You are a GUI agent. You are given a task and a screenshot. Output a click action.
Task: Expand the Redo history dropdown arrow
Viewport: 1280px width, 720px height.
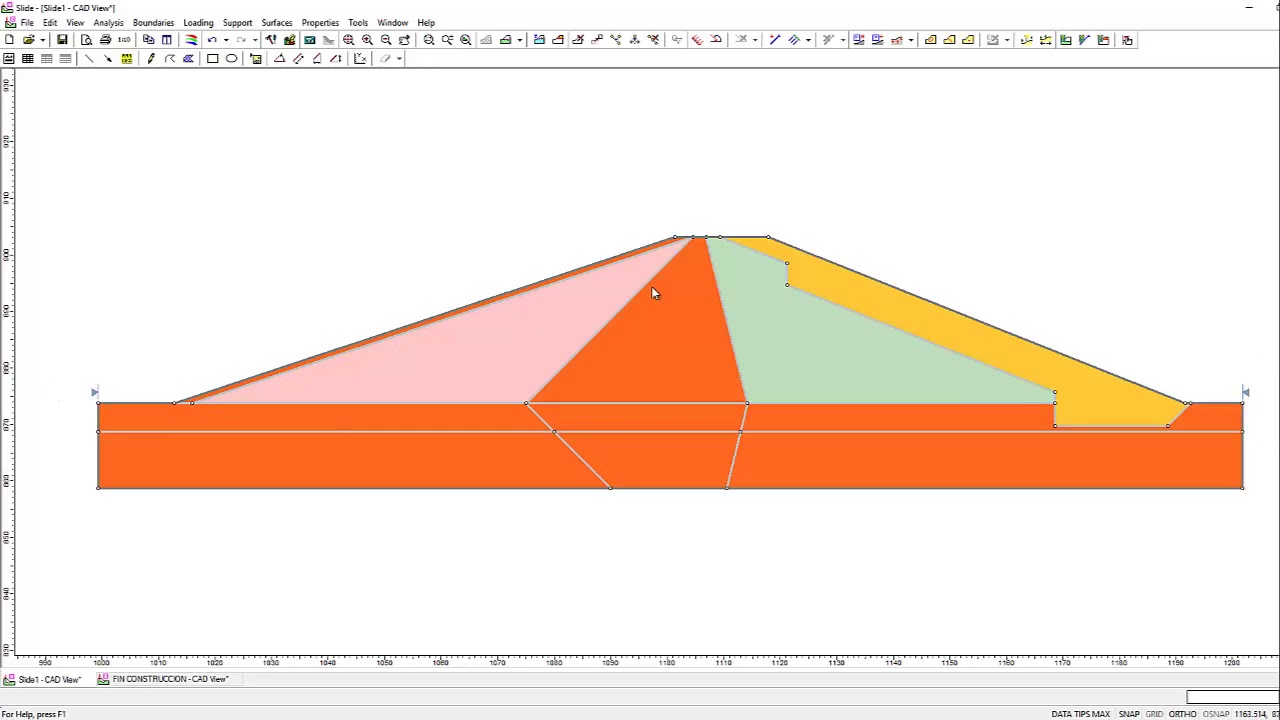click(255, 40)
